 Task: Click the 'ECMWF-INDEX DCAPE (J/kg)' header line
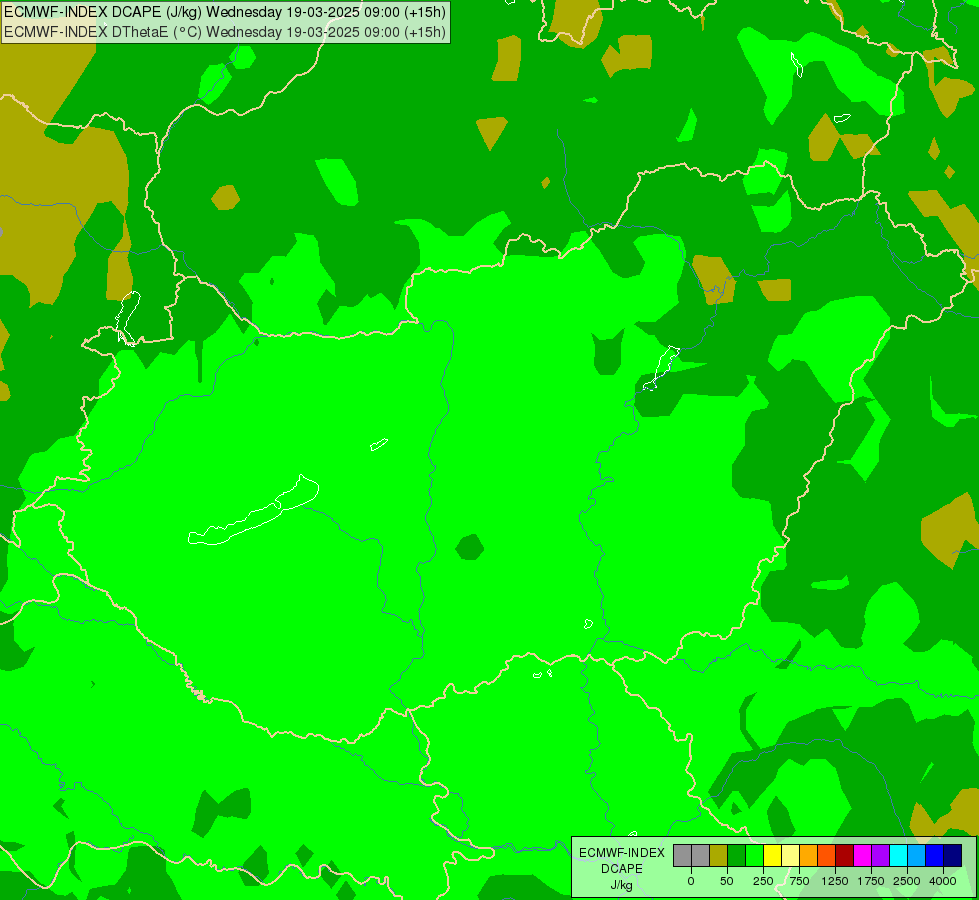coord(225,12)
